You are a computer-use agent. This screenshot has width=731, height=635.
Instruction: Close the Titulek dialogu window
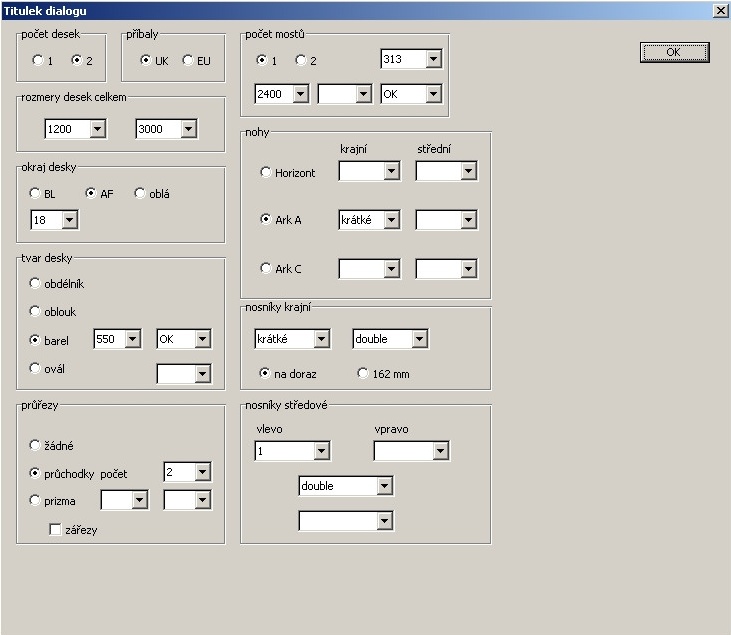coord(720,10)
